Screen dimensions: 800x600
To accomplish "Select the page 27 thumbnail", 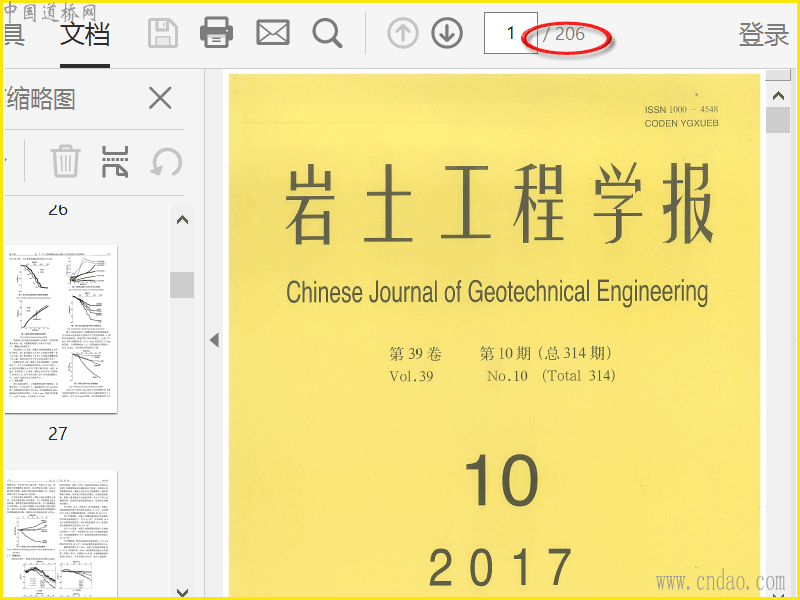I will click(61, 329).
